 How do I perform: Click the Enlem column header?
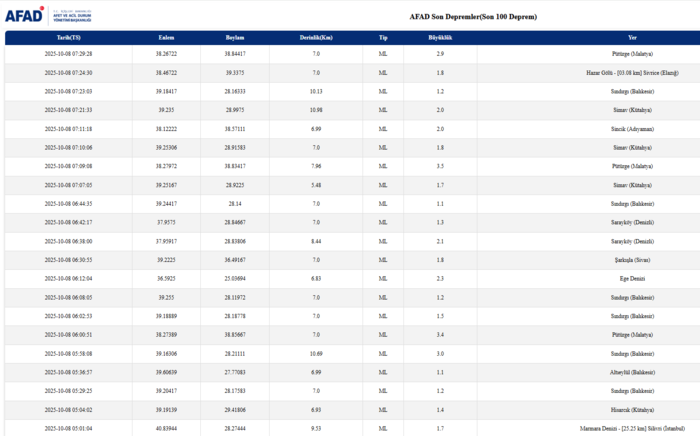(166, 38)
